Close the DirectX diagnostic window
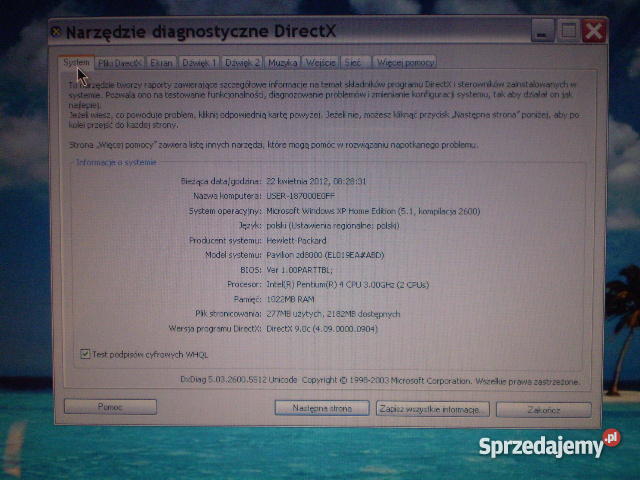The image size is (640, 480). [594, 31]
